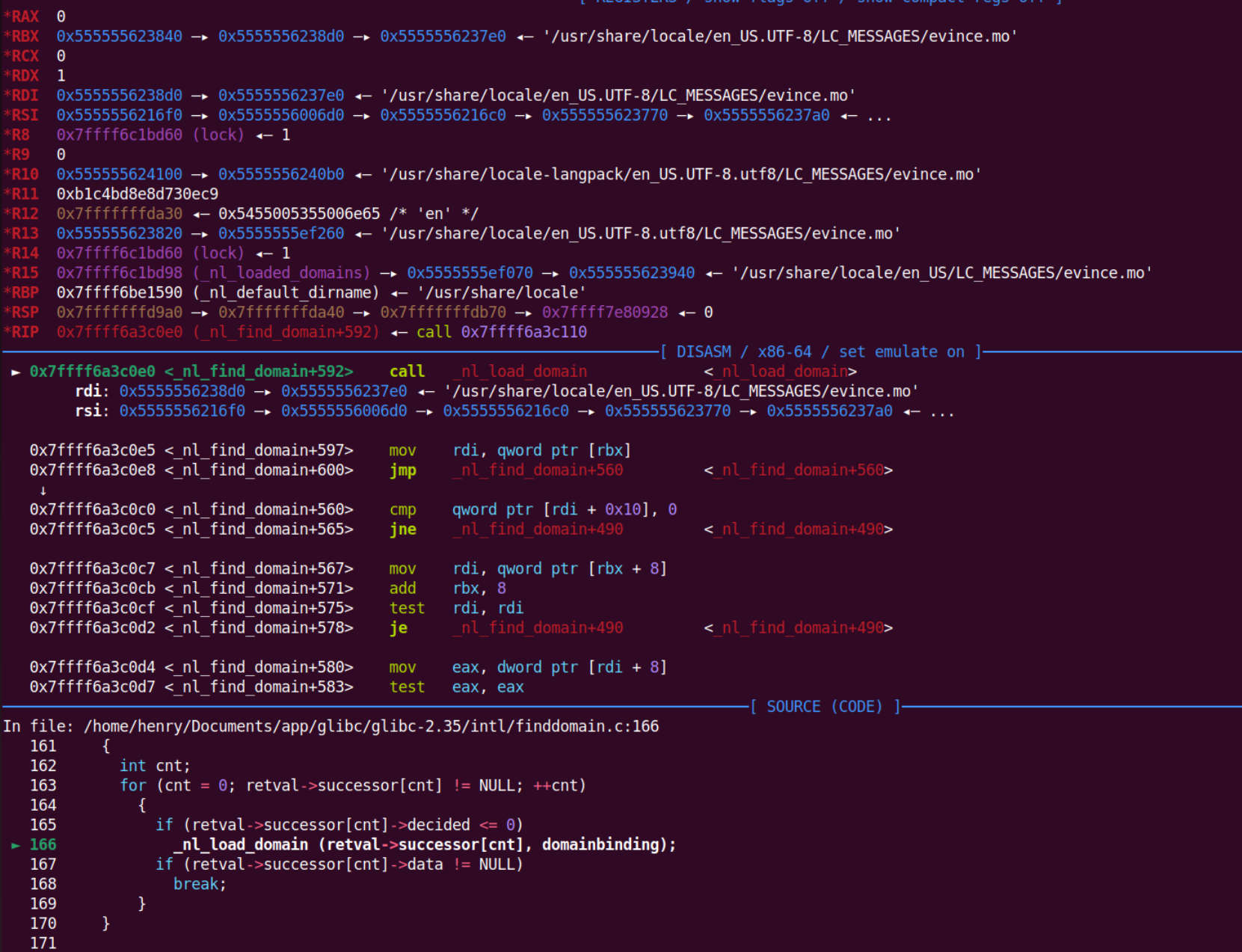Click the je mnemonic at _nl_find_domain+578
The image size is (1242, 952).
[398, 628]
